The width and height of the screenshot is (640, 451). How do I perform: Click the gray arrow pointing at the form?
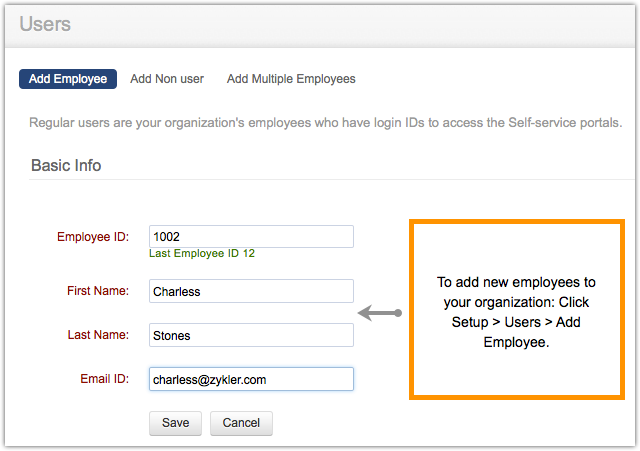tap(380, 314)
